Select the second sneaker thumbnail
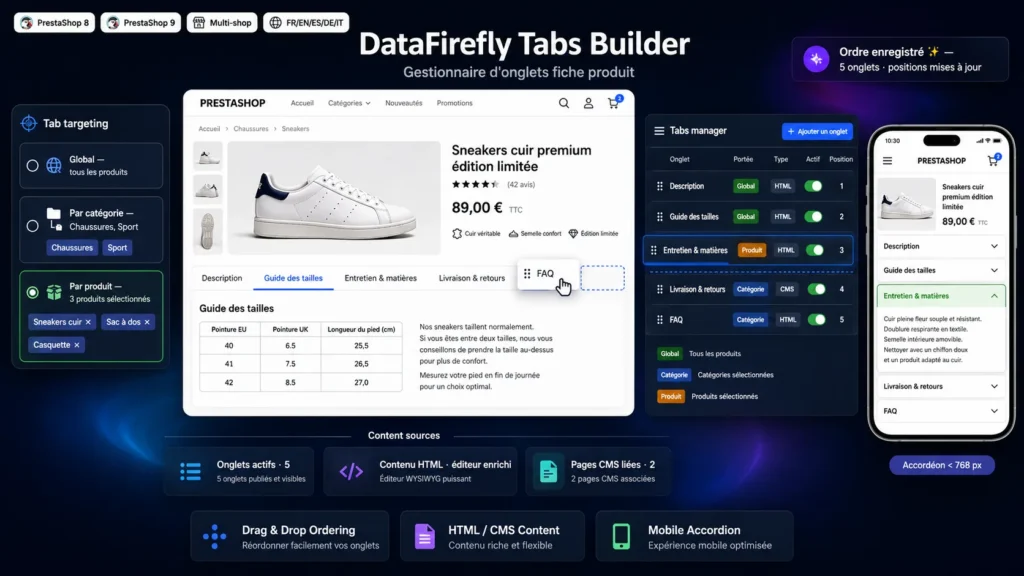 [208, 190]
